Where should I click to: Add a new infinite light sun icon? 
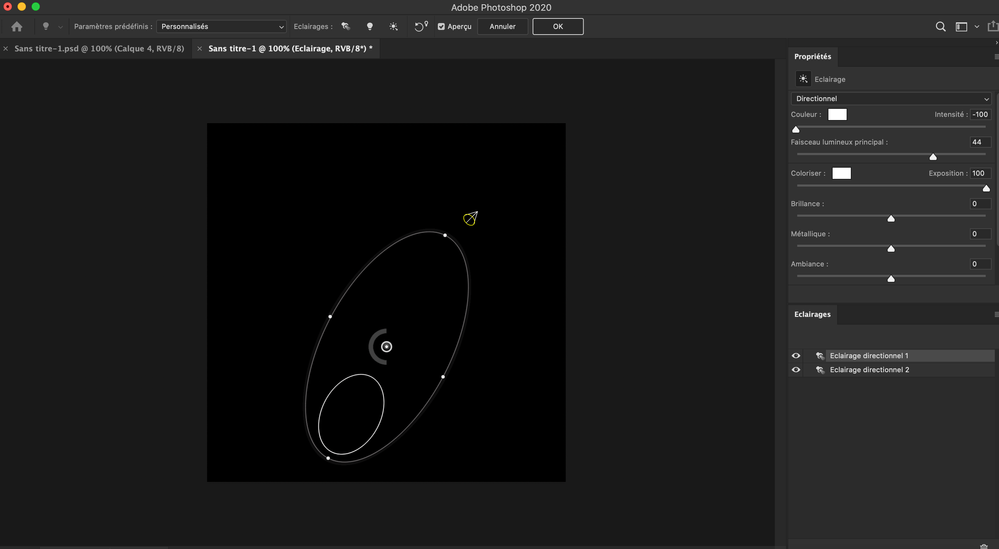point(393,27)
